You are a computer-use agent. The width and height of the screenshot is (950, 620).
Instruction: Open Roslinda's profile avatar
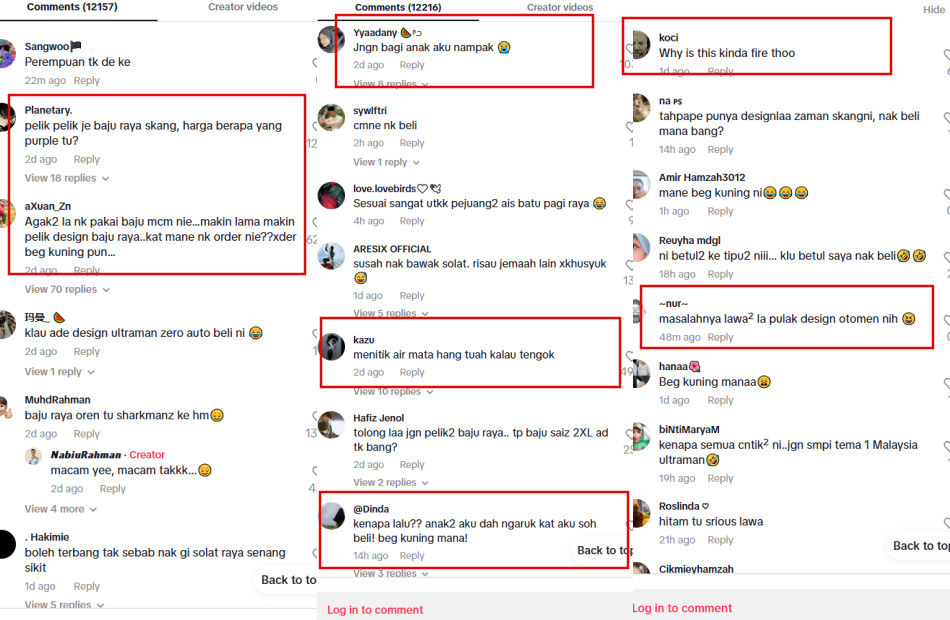tap(641, 513)
